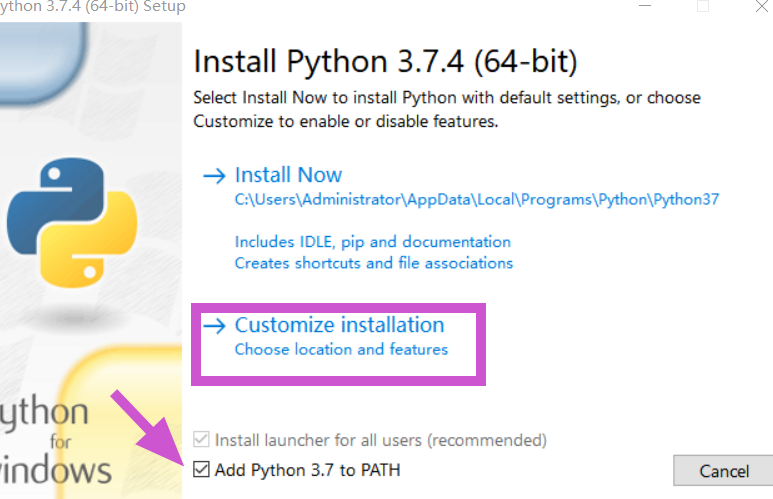Select the 'Choose location and features' subtitle
Image resolution: width=773 pixels, height=499 pixels.
click(341, 350)
